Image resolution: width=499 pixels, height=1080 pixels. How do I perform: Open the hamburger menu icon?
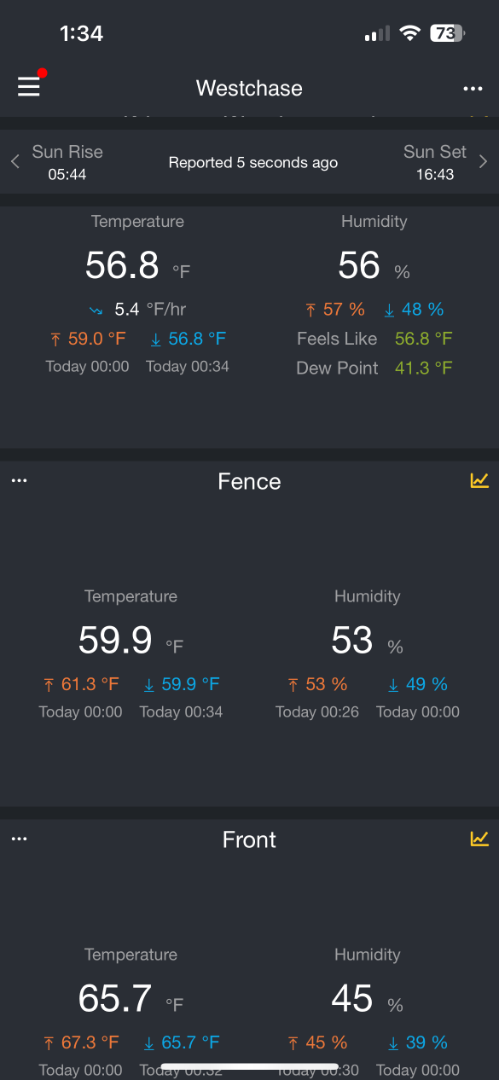29,87
